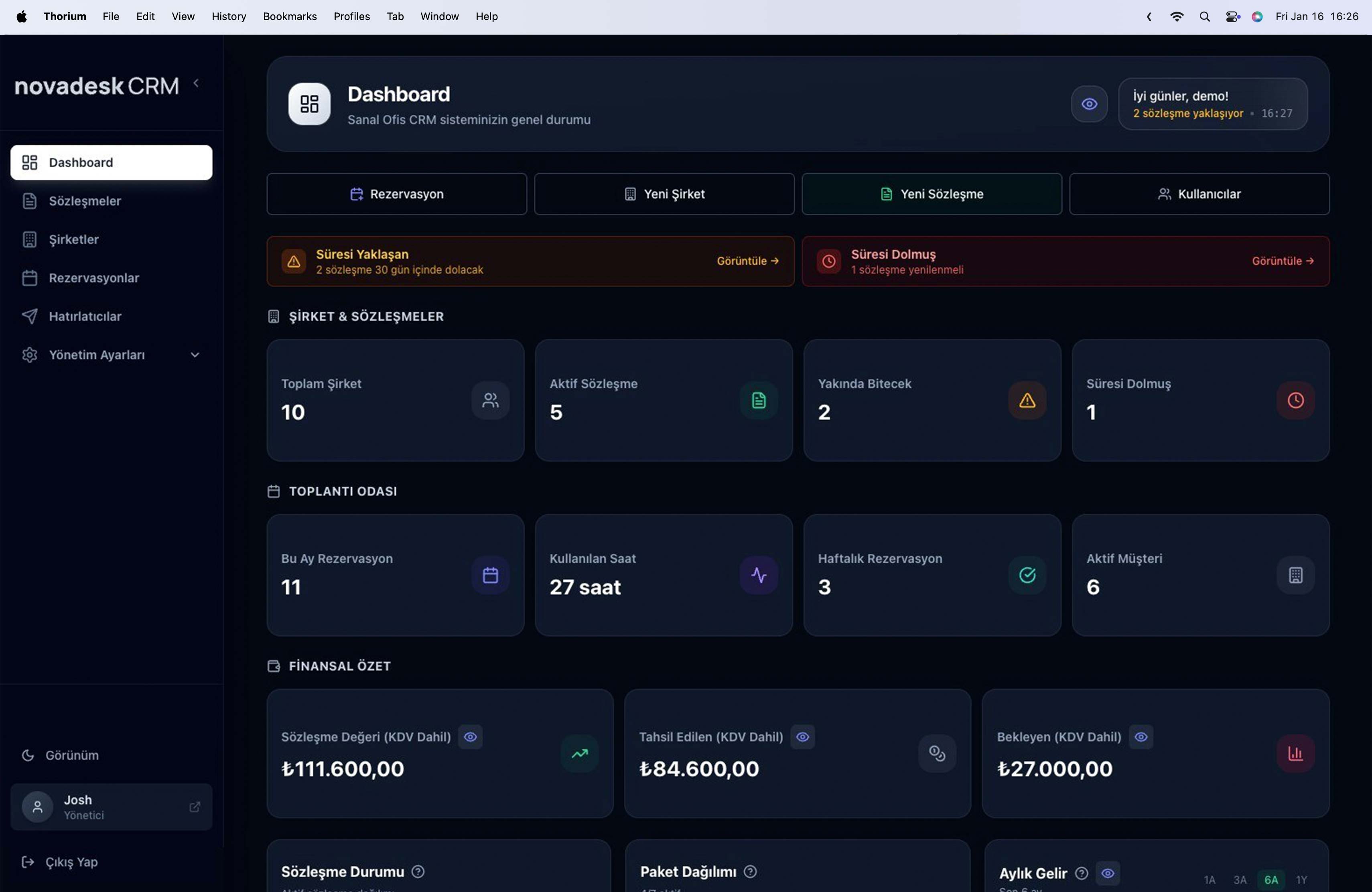
Task: Click the calendar icon on Bu Ay Rezervasyon
Action: point(490,574)
